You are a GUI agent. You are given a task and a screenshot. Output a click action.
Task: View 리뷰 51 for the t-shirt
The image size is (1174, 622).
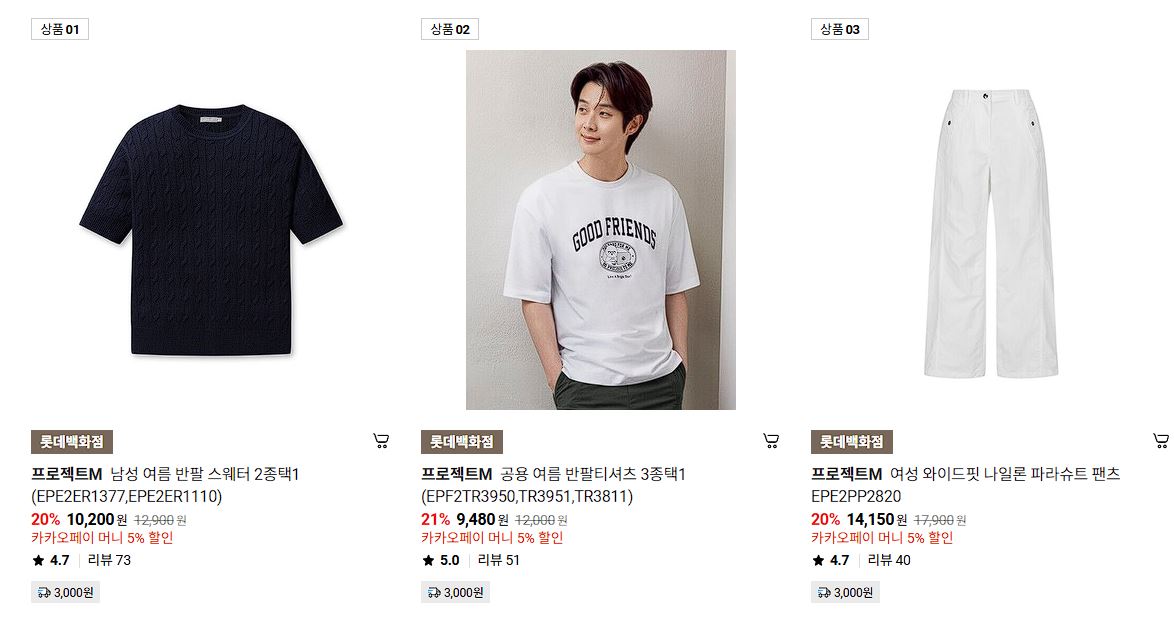499,560
